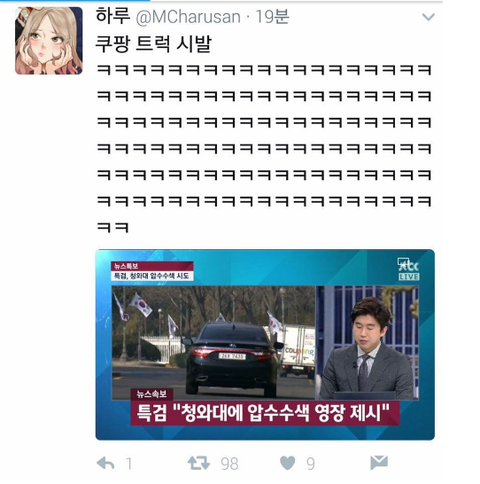Click the reply count 1
The image size is (480, 484).
point(129,464)
